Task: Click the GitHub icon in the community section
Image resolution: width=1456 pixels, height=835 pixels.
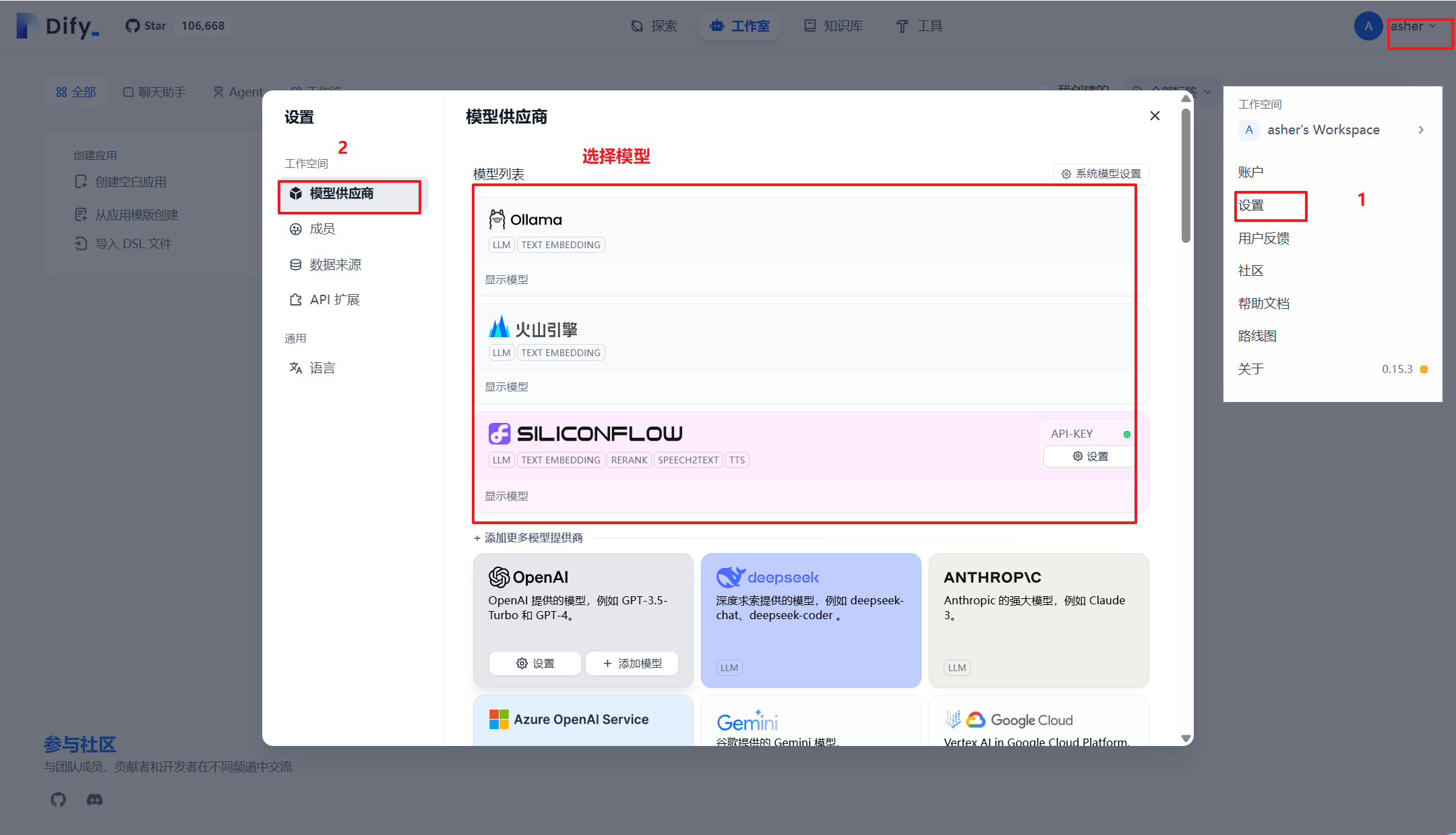Action: [x=59, y=799]
